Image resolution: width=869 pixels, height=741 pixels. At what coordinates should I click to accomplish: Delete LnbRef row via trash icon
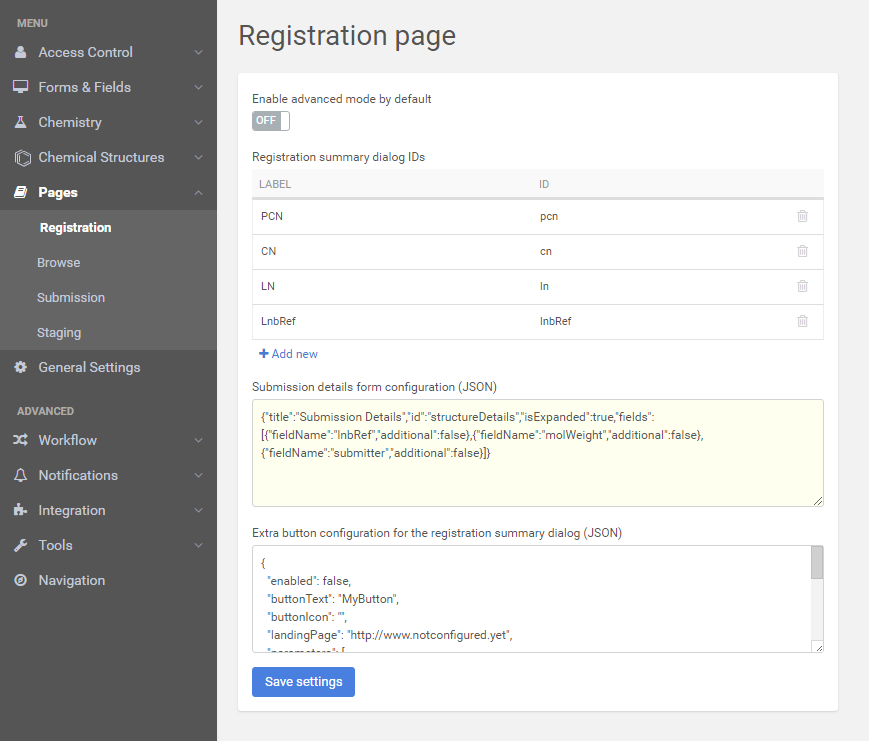(802, 321)
